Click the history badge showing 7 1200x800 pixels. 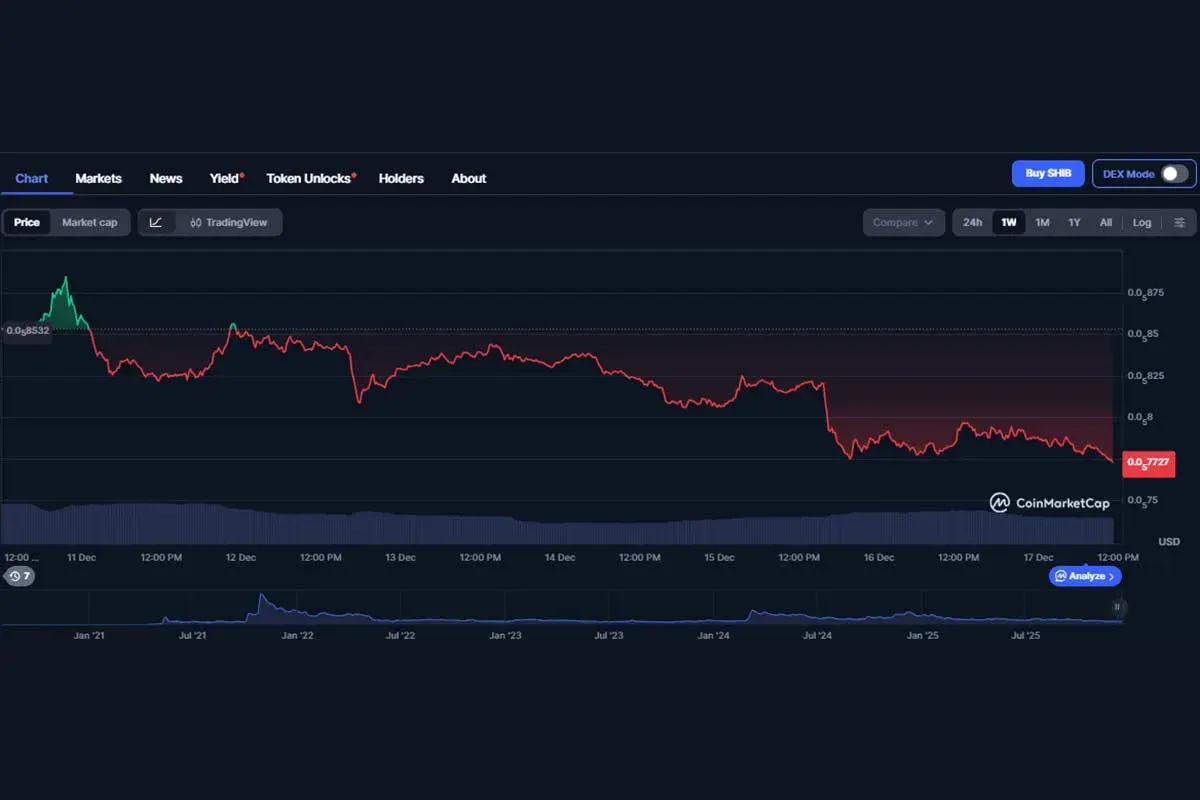point(18,576)
